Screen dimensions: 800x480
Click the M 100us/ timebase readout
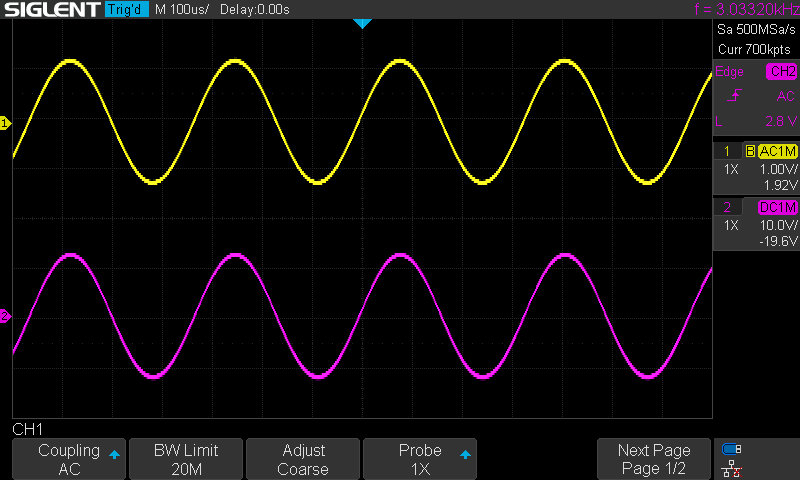pos(182,9)
